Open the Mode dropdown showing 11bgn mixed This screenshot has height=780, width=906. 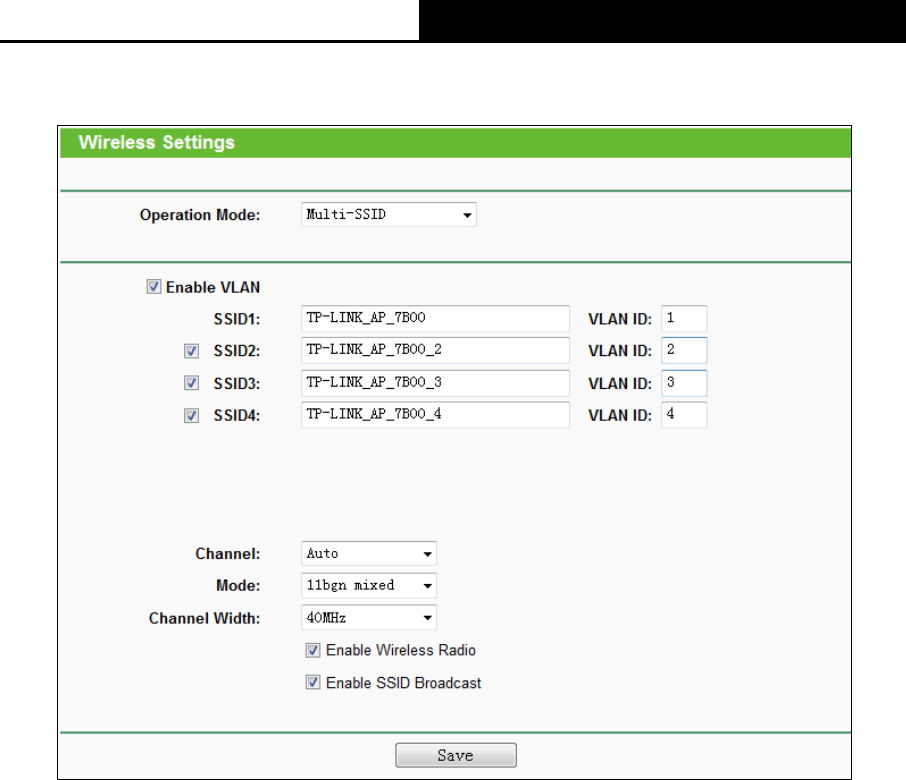click(369, 585)
